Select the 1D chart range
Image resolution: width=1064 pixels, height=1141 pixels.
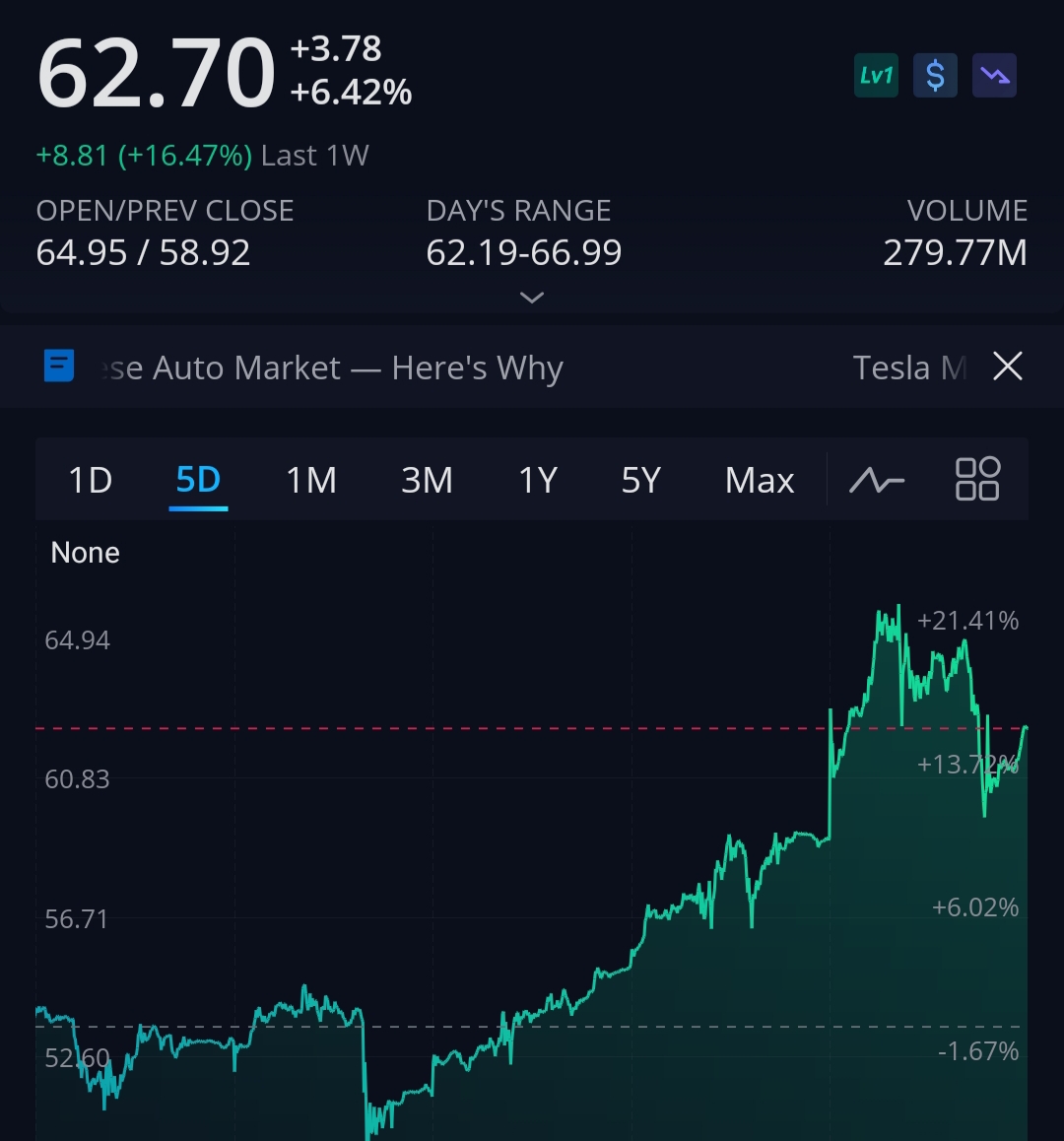click(90, 481)
